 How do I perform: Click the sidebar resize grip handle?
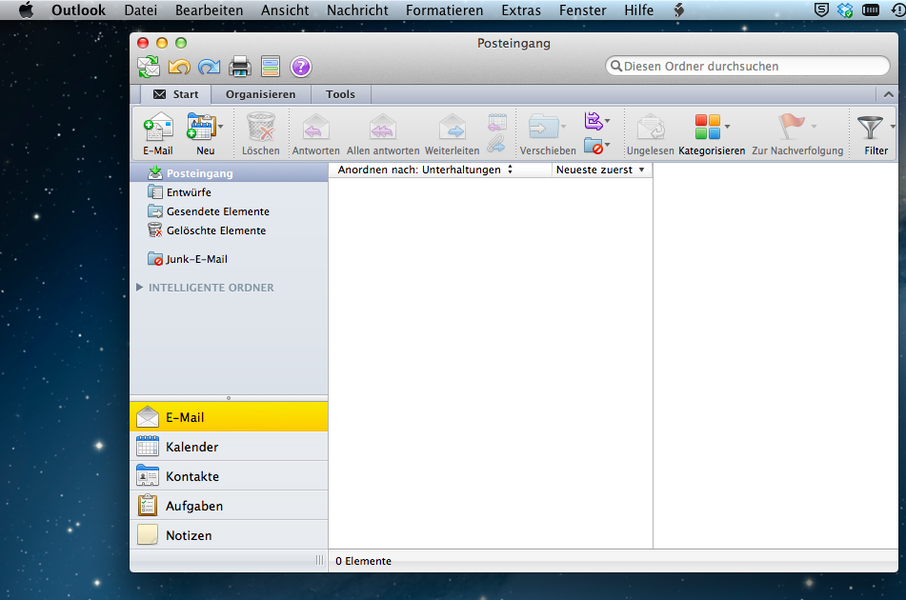pyautogui.click(x=320, y=560)
